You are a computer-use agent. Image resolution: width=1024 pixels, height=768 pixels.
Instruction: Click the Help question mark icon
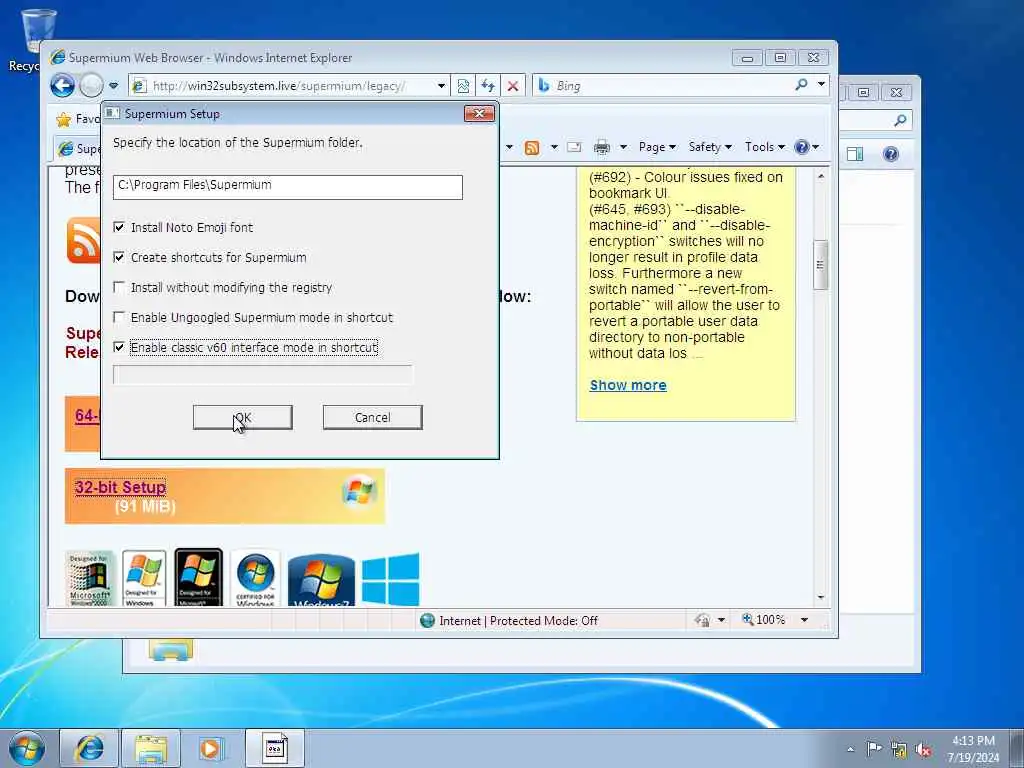[x=801, y=147]
